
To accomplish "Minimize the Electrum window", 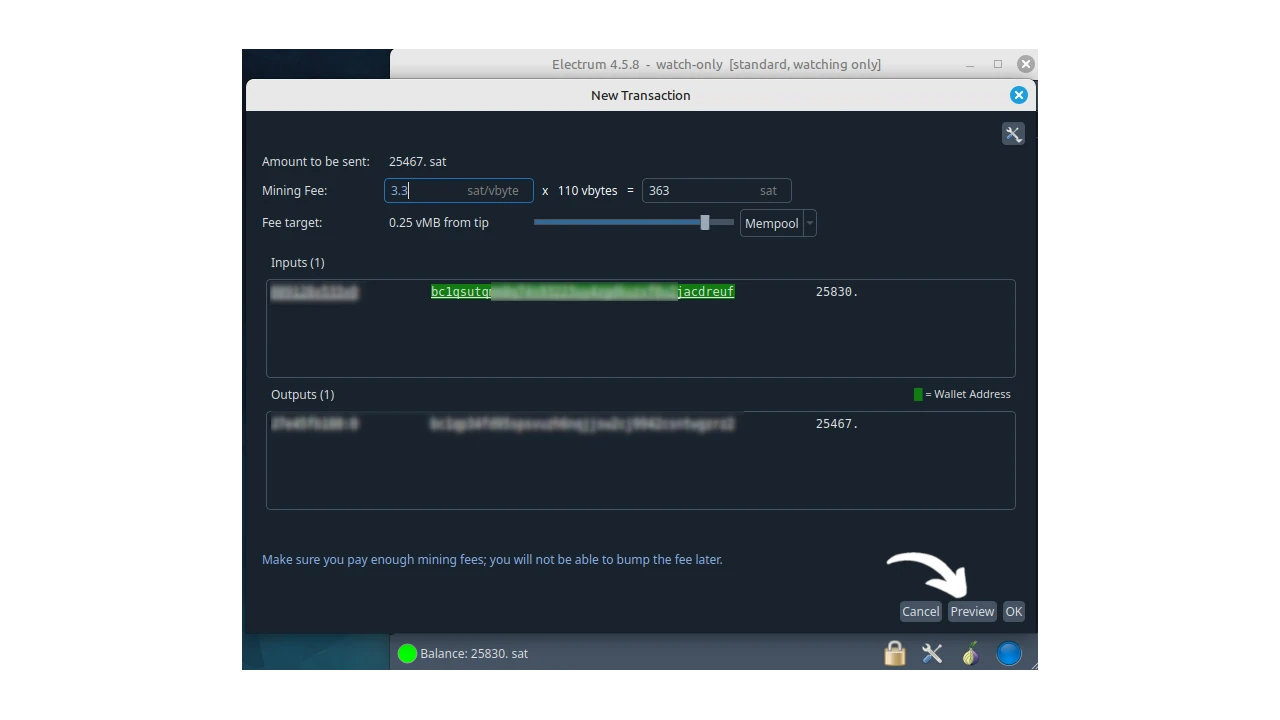I will [x=969, y=64].
